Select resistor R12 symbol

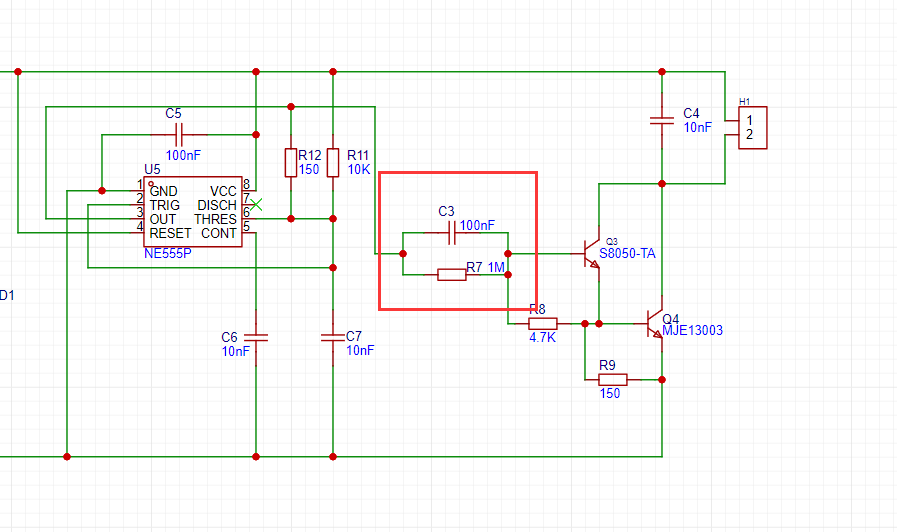coord(291,162)
